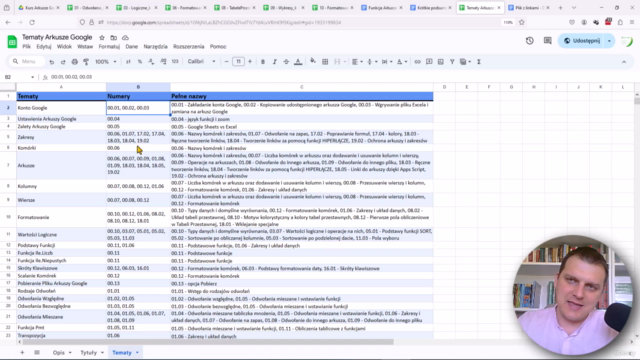Insert comment icon in toolbar
Image resolution: width=640 pixels, height=360 pixels.
point(429,62)
